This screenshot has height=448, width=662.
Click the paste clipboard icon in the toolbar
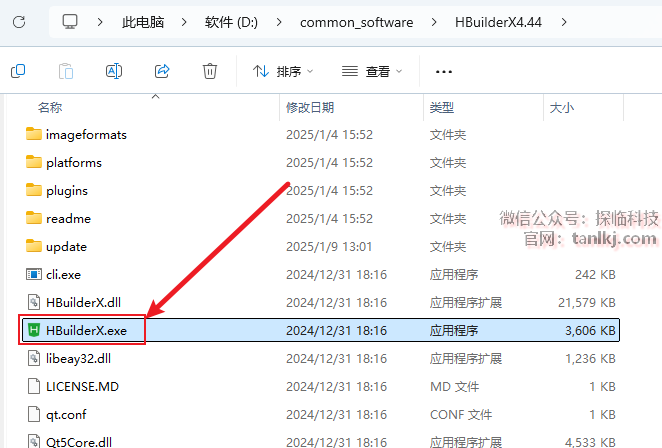[66, 71]
